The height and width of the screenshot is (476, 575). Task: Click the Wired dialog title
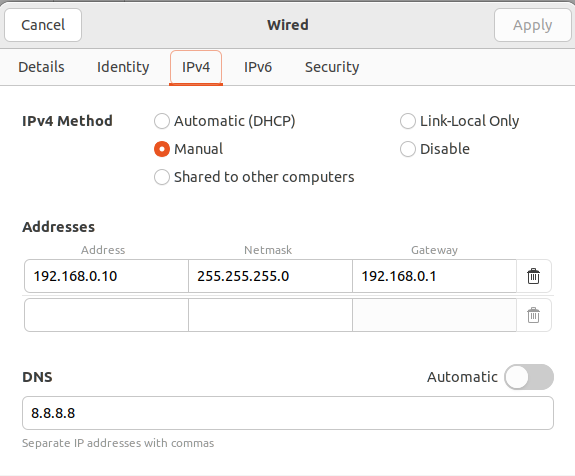point(288,25)
